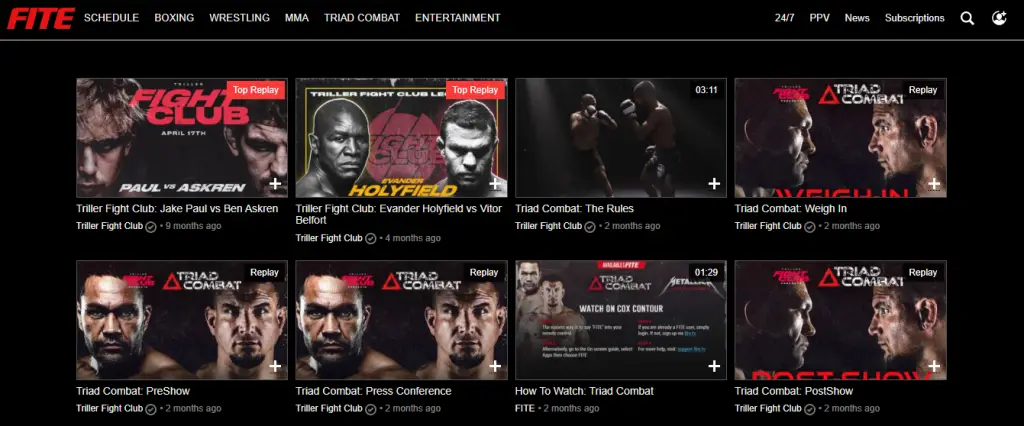Click the 01:29 duration label

pos(707,272)
